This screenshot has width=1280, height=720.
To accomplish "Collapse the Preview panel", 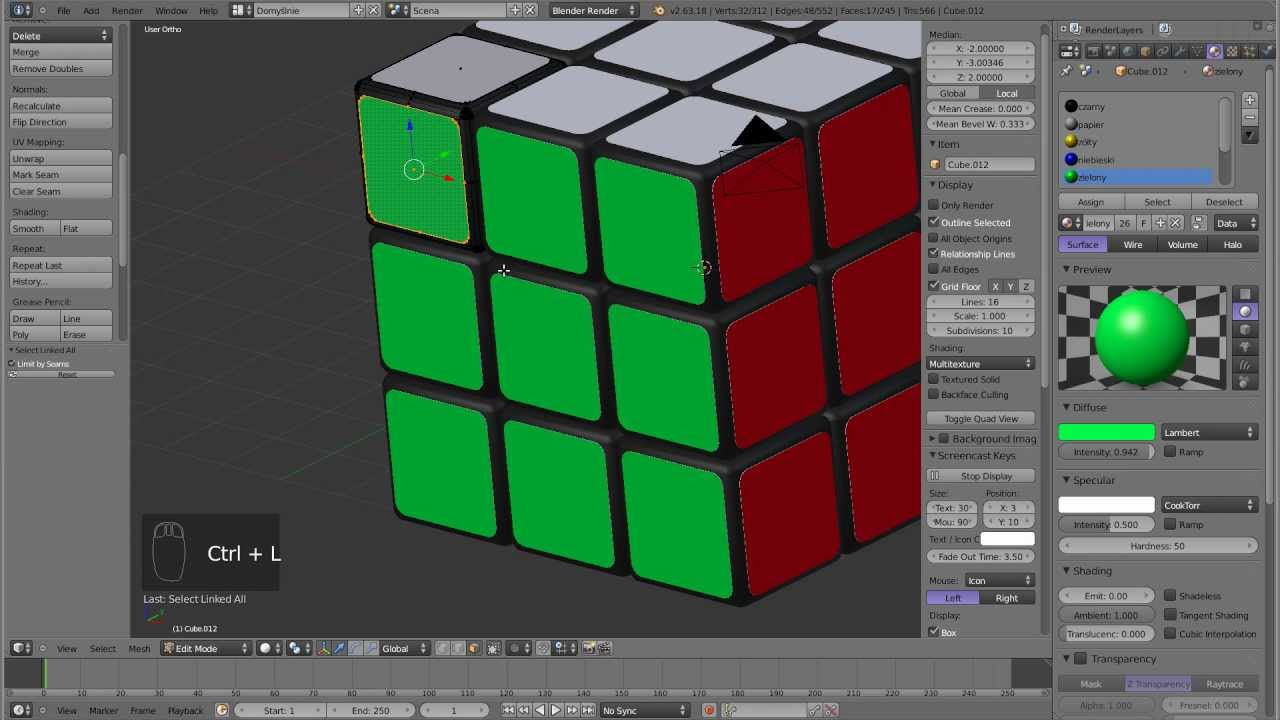I will point(1066,269).
